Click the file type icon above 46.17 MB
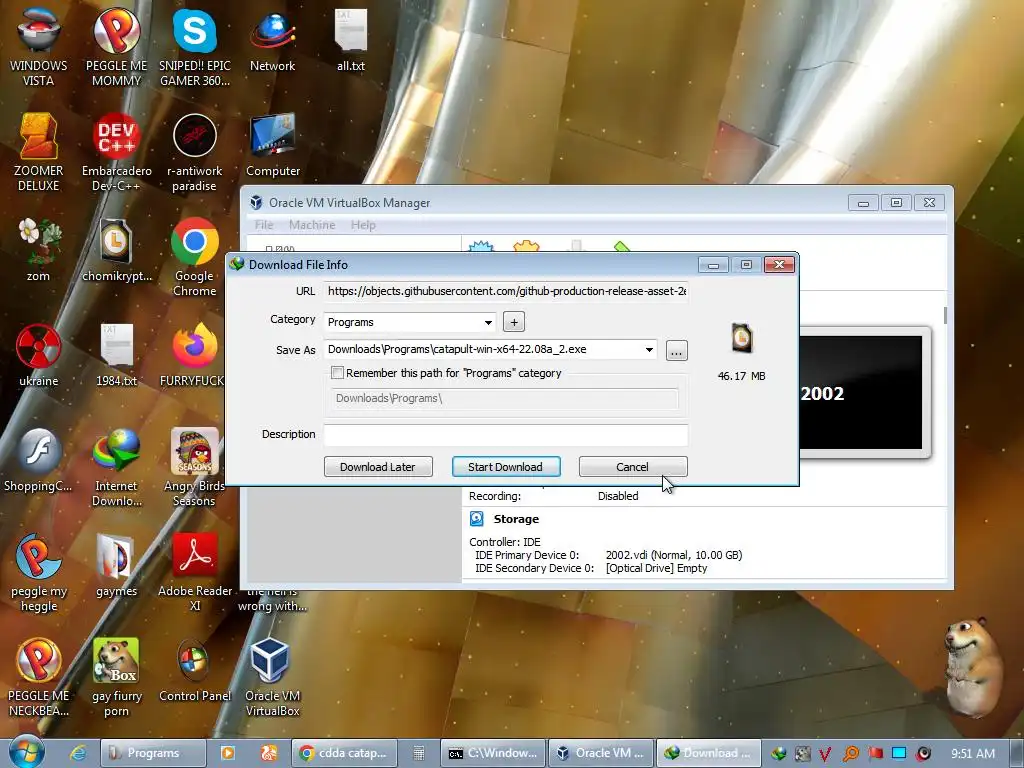1024x768 pixels. pyautogui.click(x=742, y=338)
